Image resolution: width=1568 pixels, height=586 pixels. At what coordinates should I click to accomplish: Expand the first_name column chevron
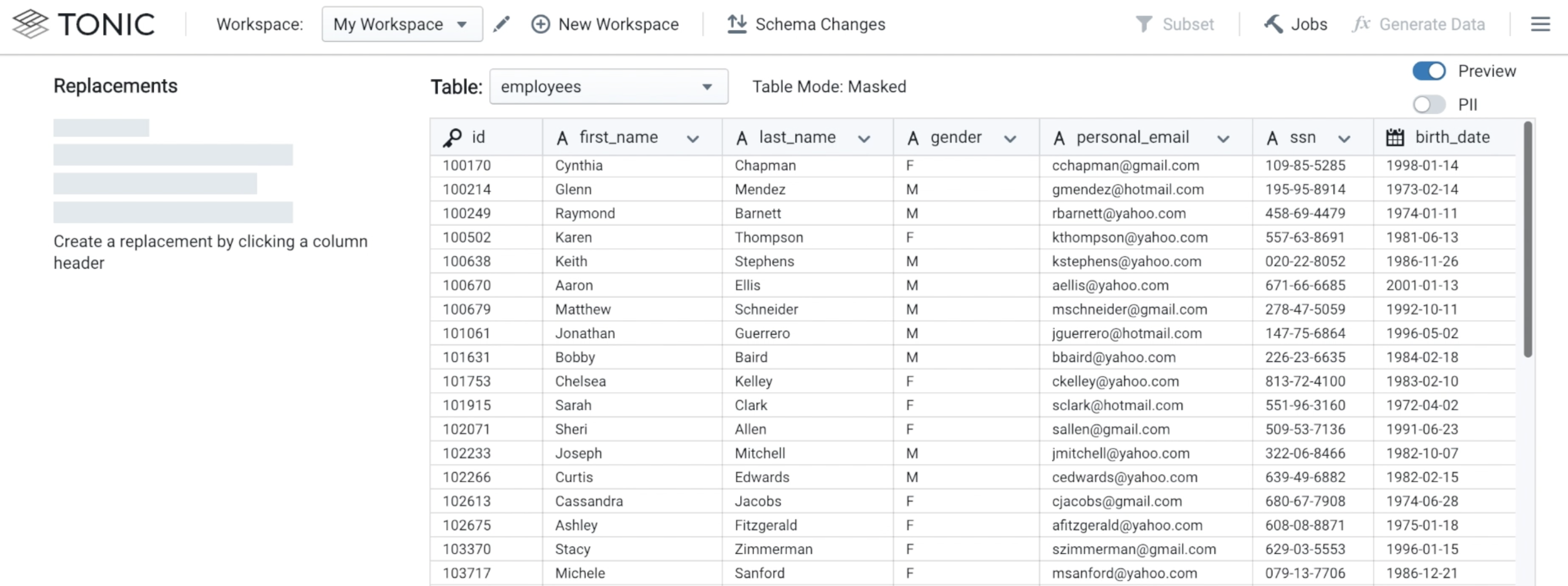pos(692,139)
